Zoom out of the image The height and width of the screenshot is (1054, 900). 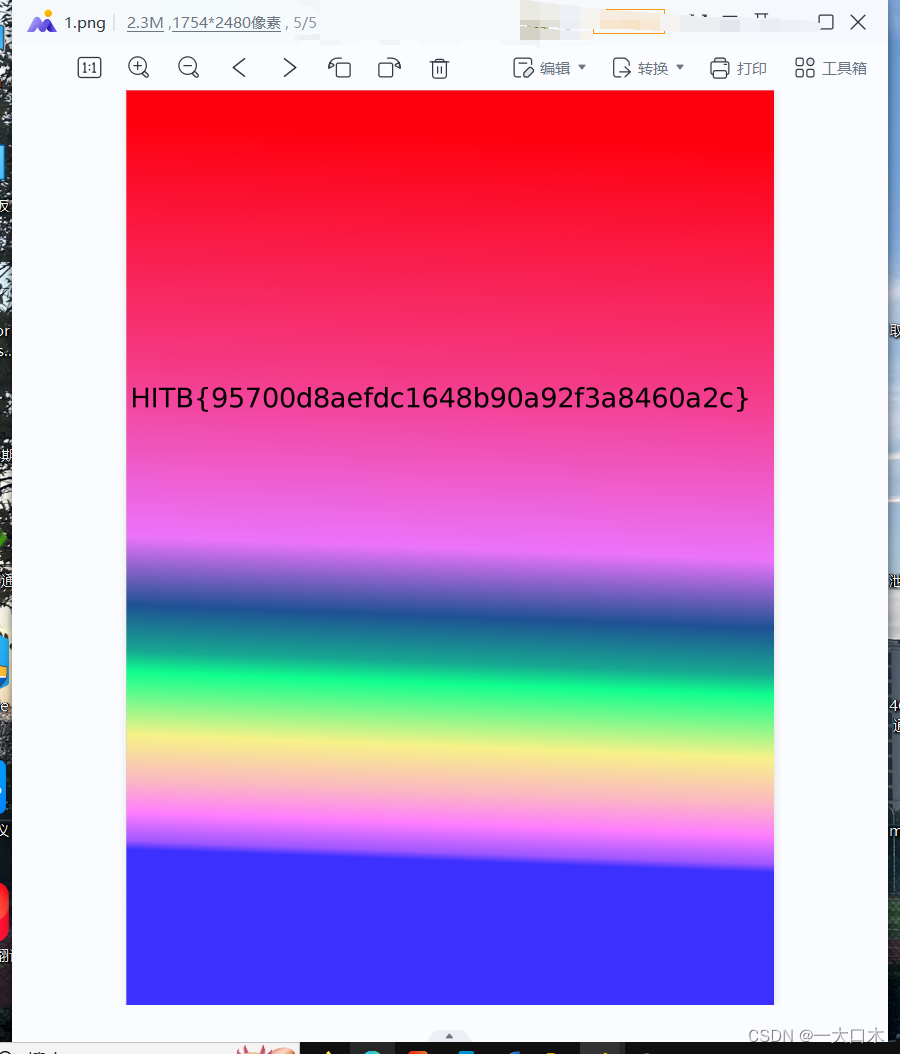(188, 68)
